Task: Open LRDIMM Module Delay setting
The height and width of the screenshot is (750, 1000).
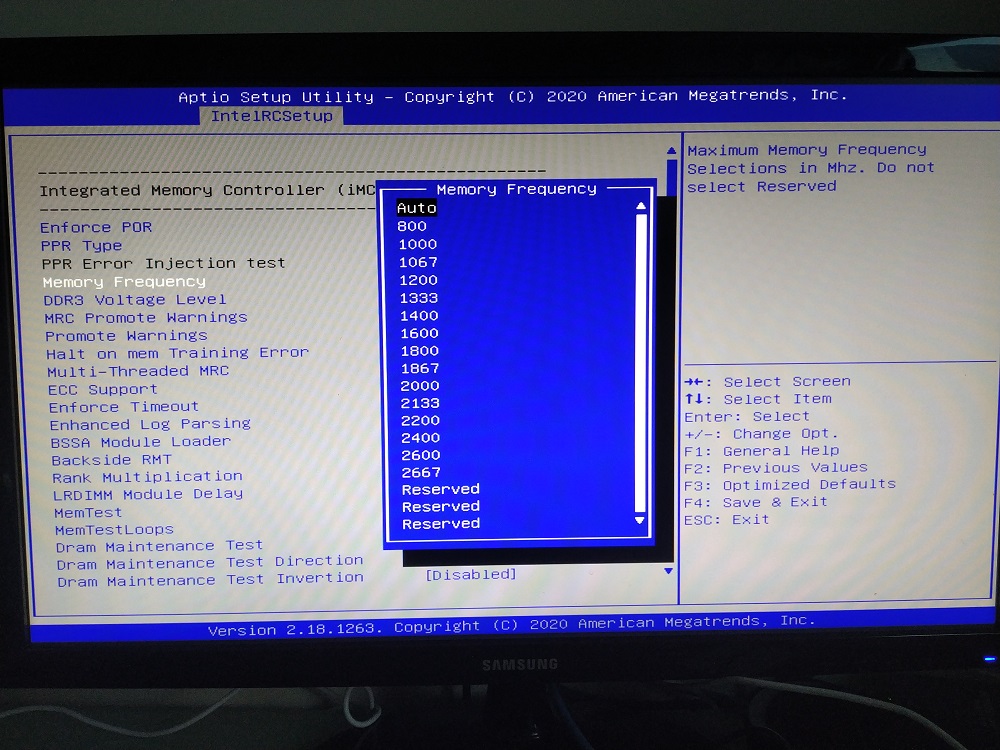Action: tap(148, 494)
